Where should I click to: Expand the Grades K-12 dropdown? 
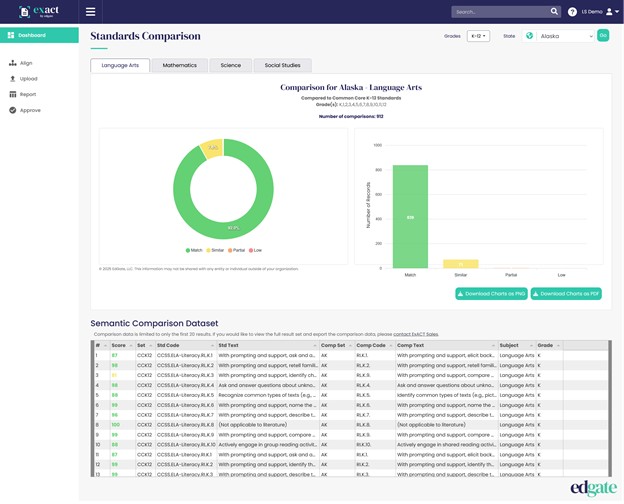click(478, 36)
